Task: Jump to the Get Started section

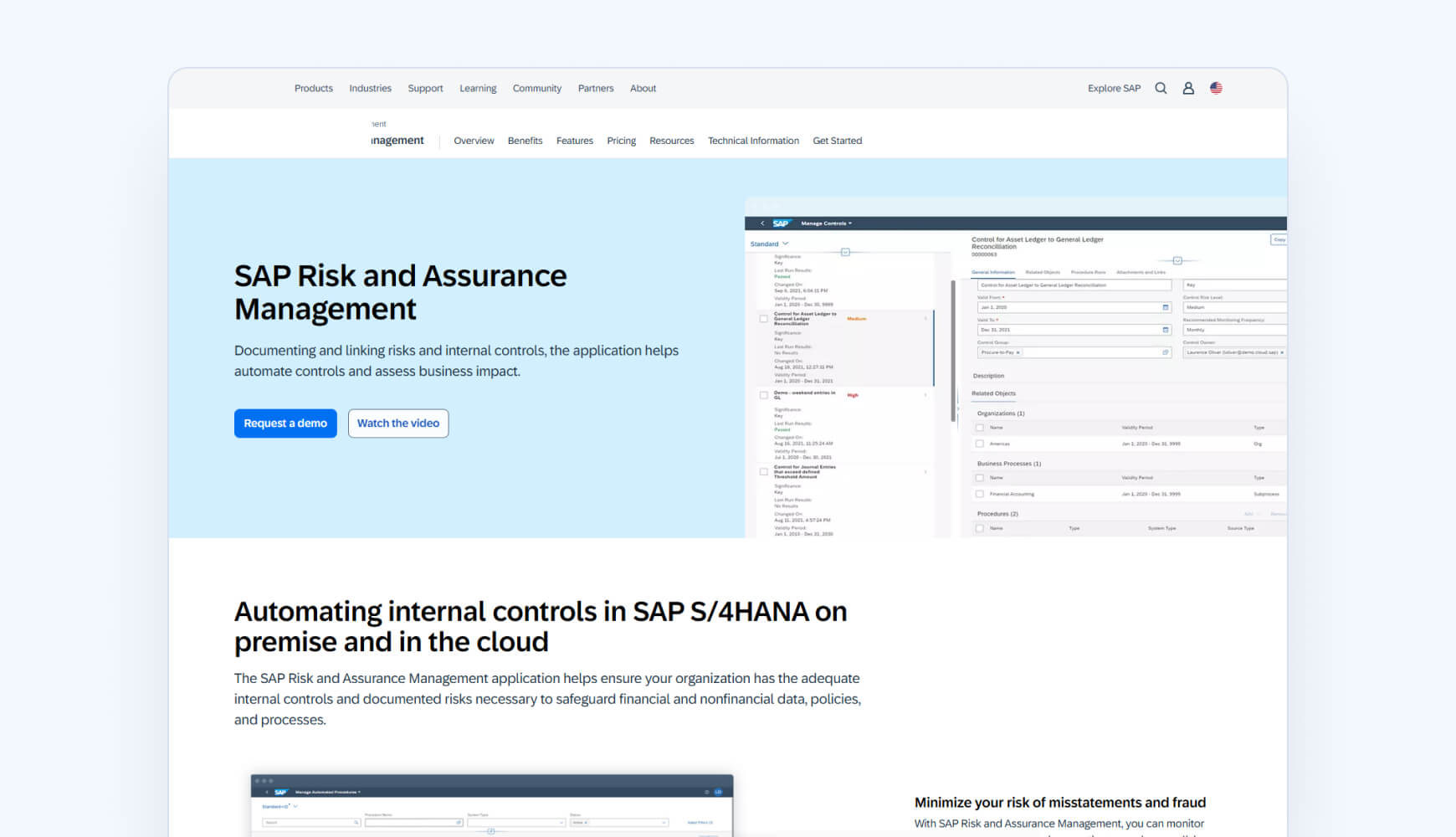Action: (837, 141)
